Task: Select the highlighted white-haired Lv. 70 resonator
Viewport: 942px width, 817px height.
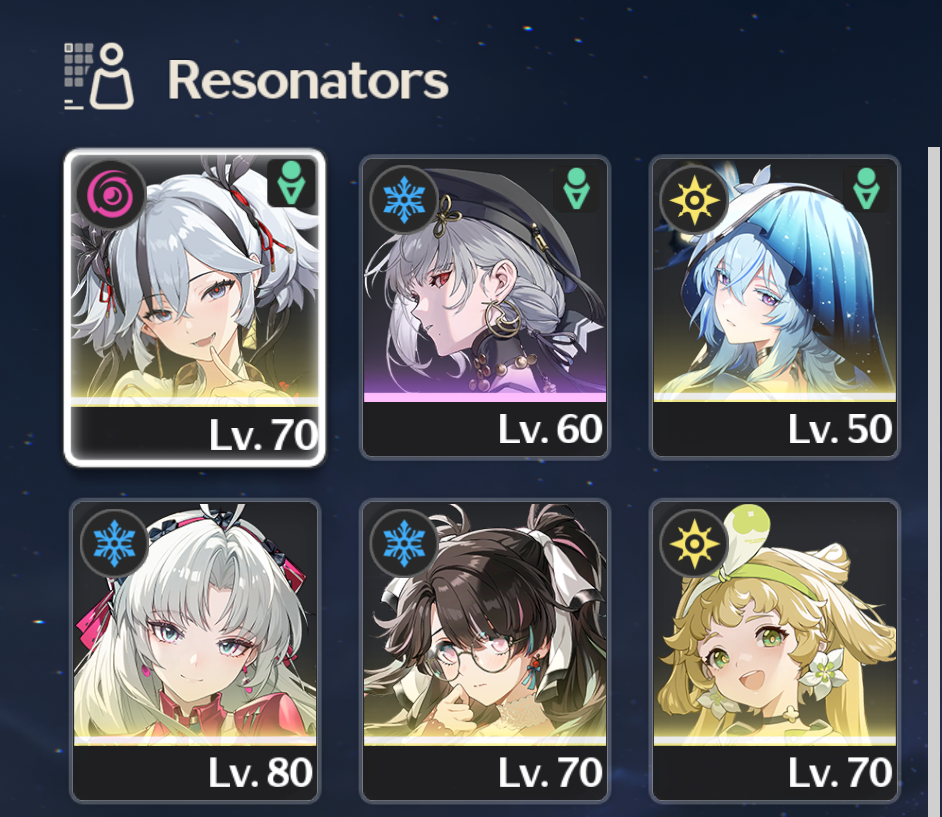Action: [195, 308]
